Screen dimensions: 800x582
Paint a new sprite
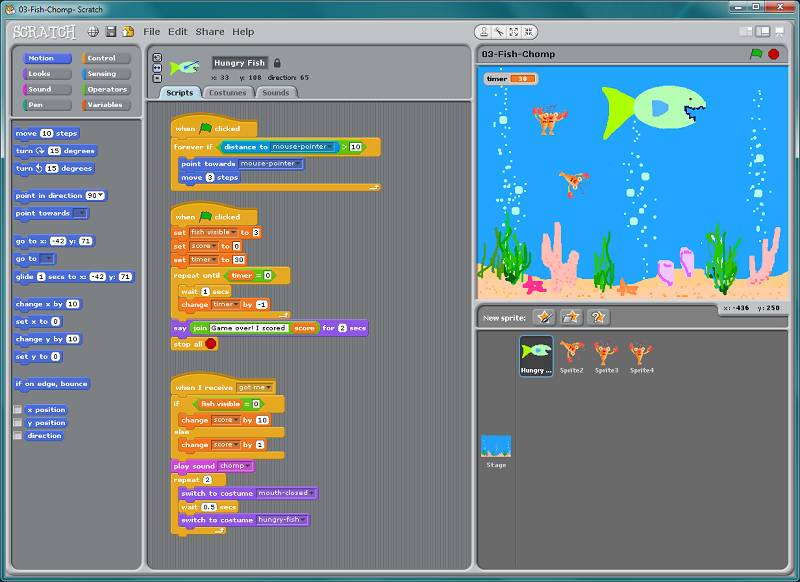pos(544,317)
